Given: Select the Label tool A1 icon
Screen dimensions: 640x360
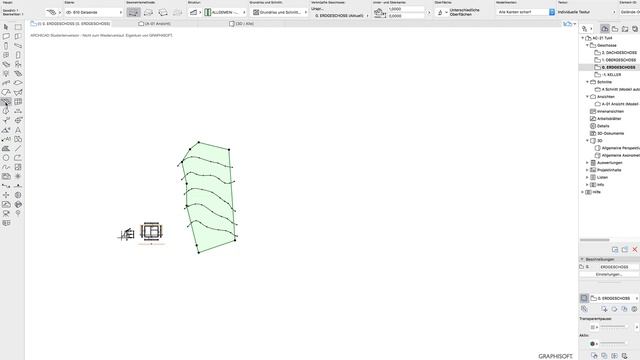Looking at the screenshot, I should [6, 139].
